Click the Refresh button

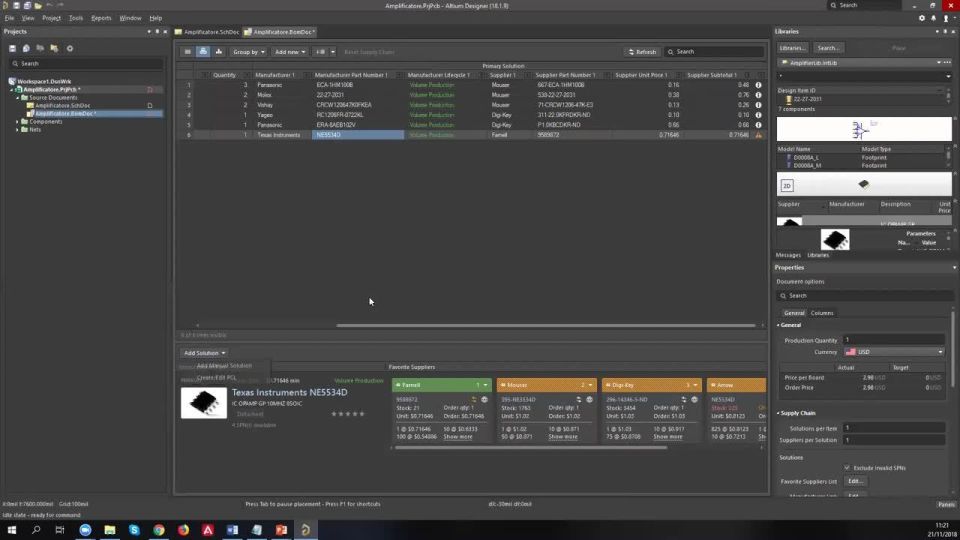tap(642, 52)
